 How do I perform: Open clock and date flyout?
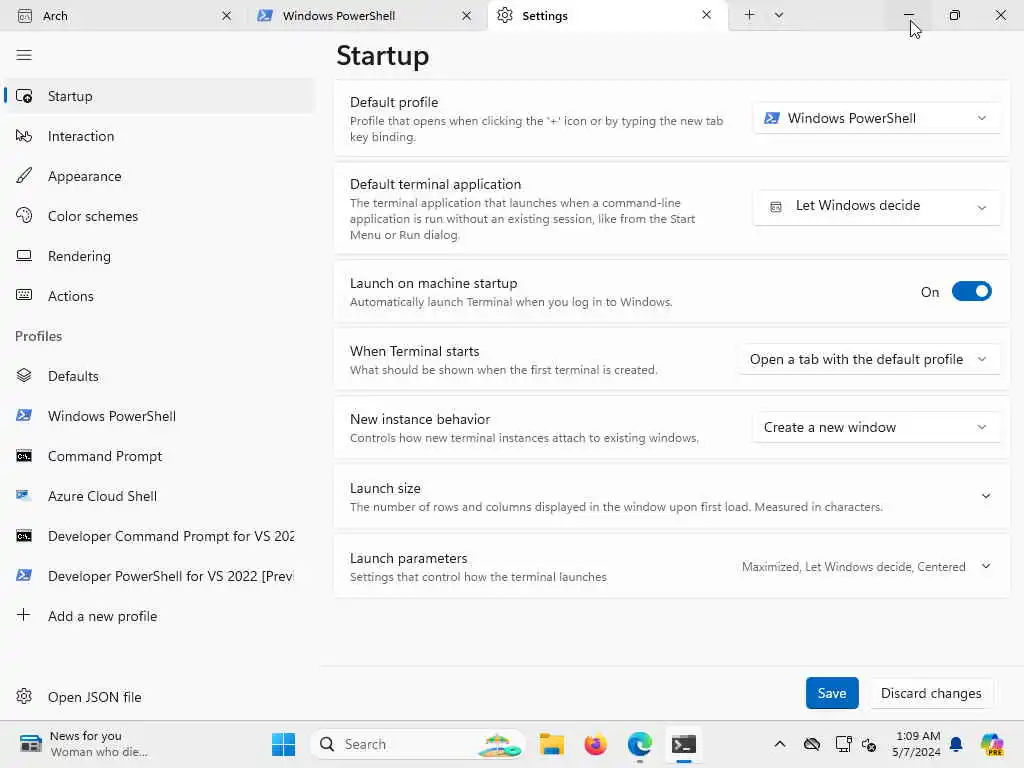(916, 744)
